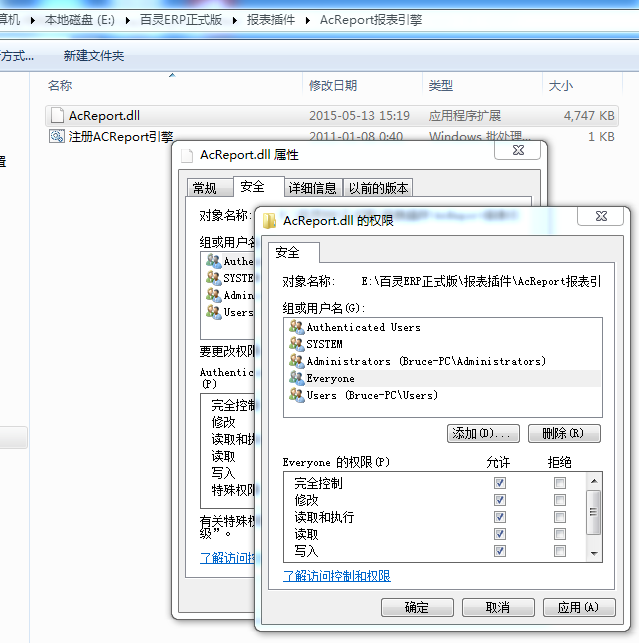Expand breadcrumb arrow after 报表插件
Screen dimensions: 639x643
(308, 20)
